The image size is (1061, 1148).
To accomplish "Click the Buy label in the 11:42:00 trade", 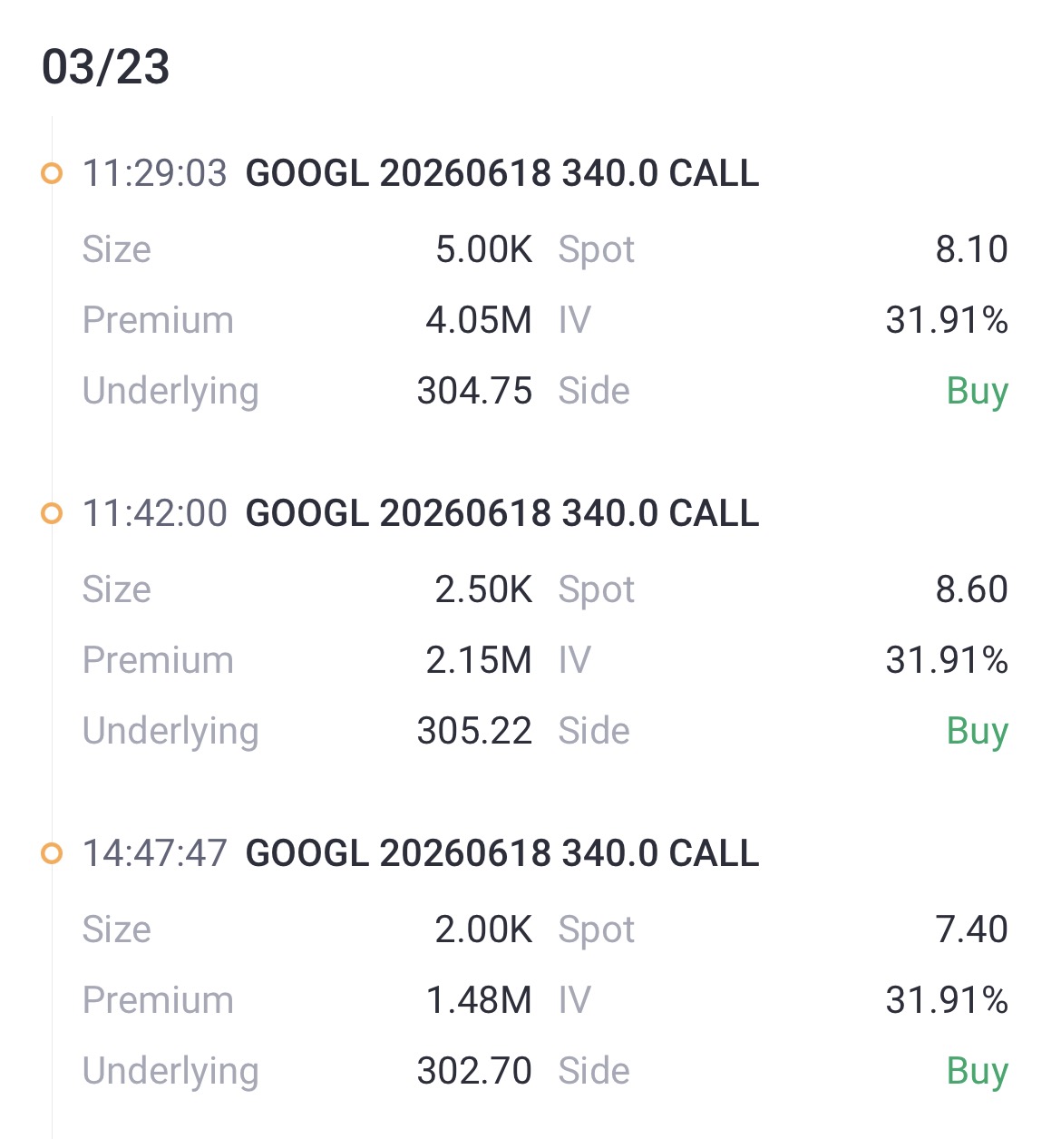I will [x=977, y=731].
